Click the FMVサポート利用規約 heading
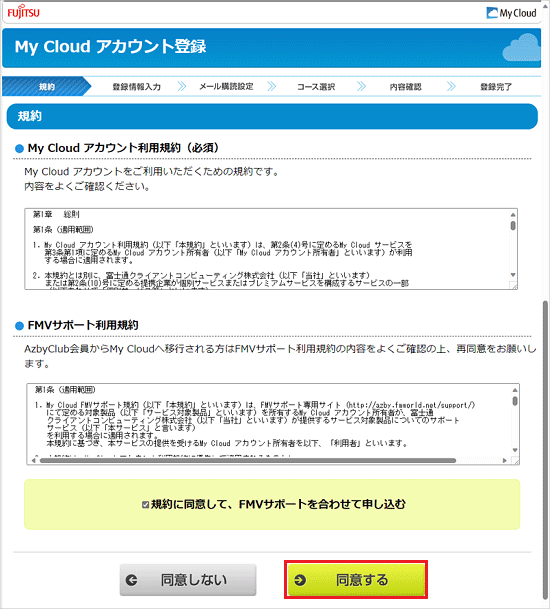 (x=83, y=325)
